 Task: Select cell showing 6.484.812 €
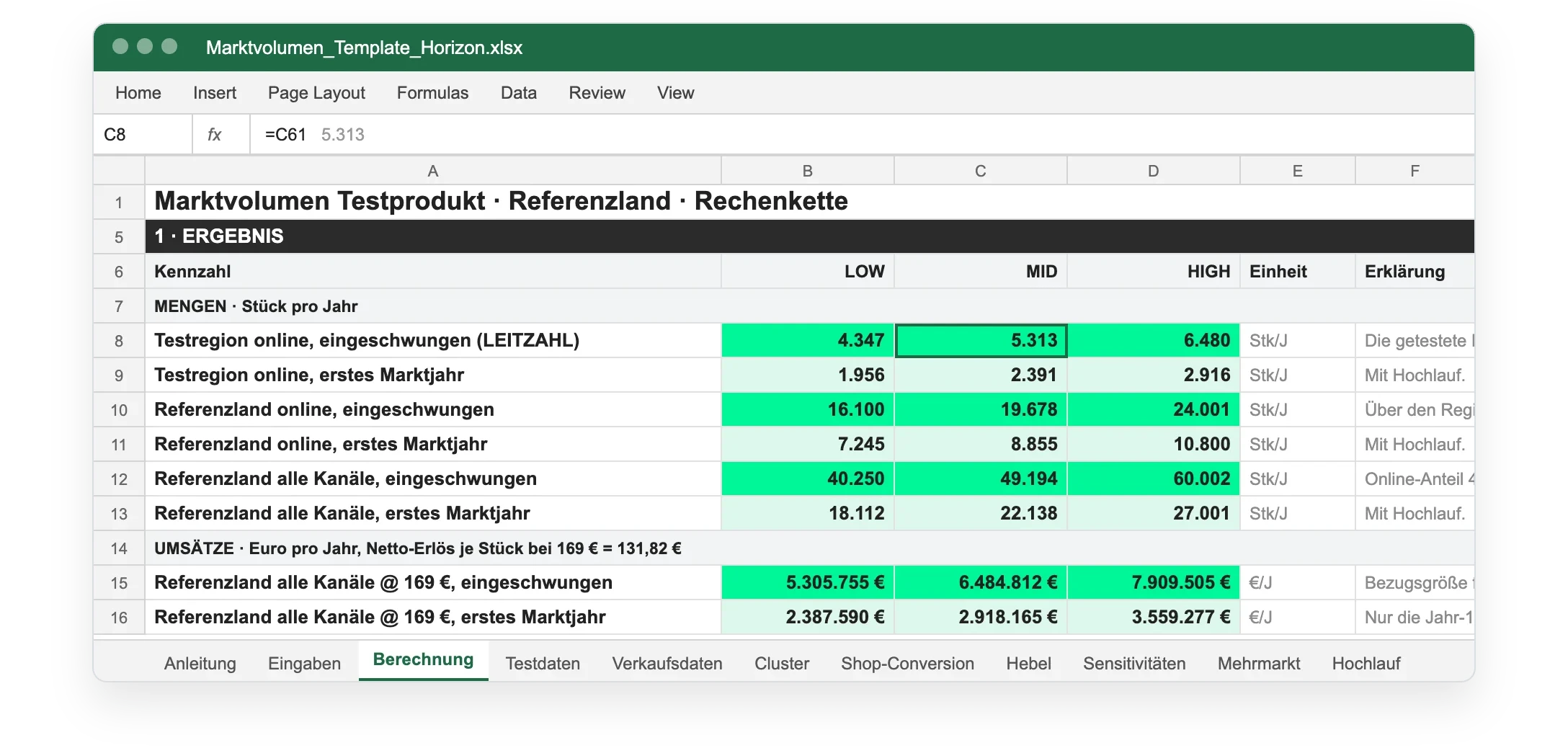click(x=980, y=583)
